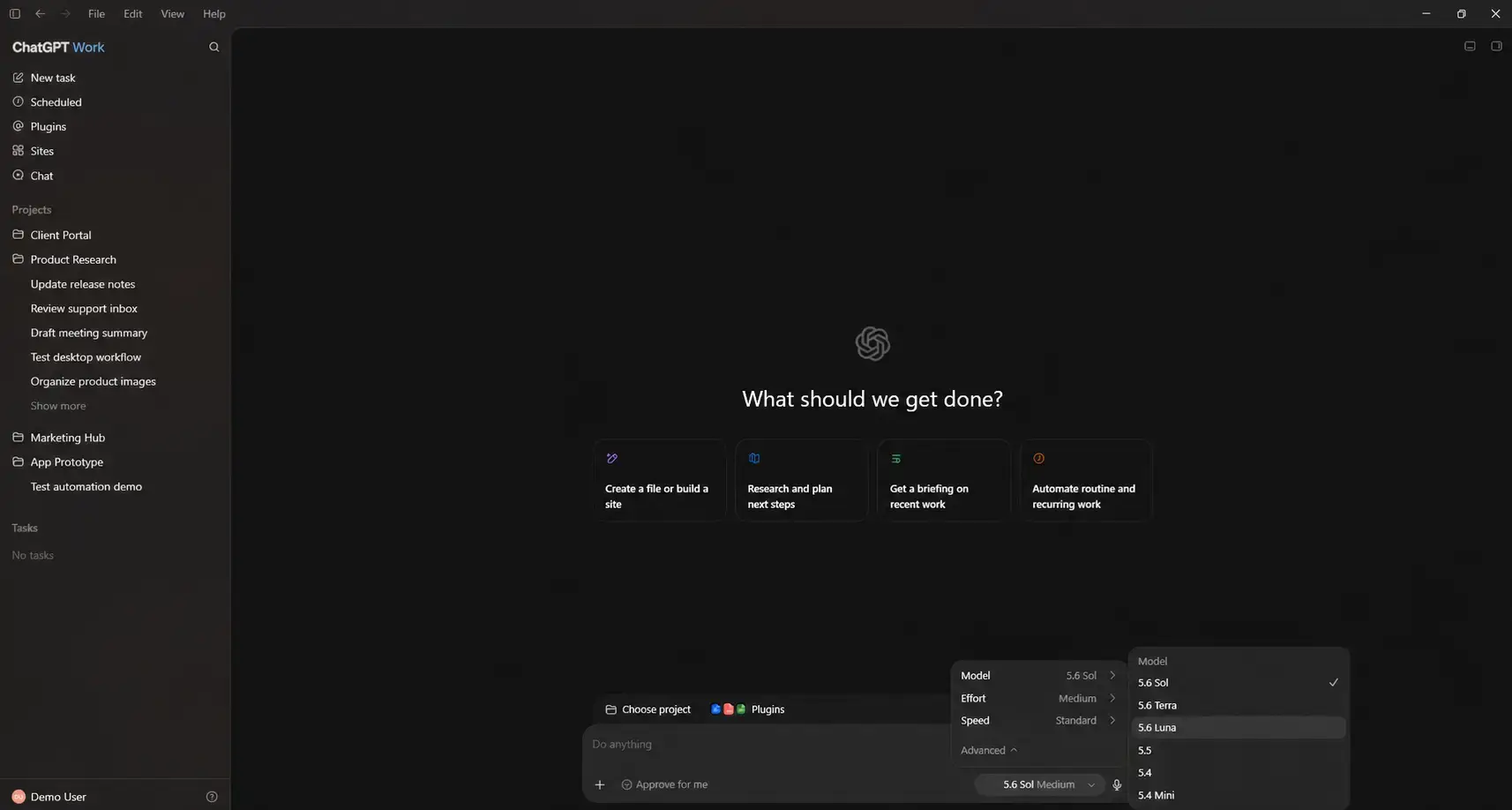Viewport: 1512px width, 810px height.
Task: Click the New task pencil icon
Action: pyautogui.click(x=18, y=78)
